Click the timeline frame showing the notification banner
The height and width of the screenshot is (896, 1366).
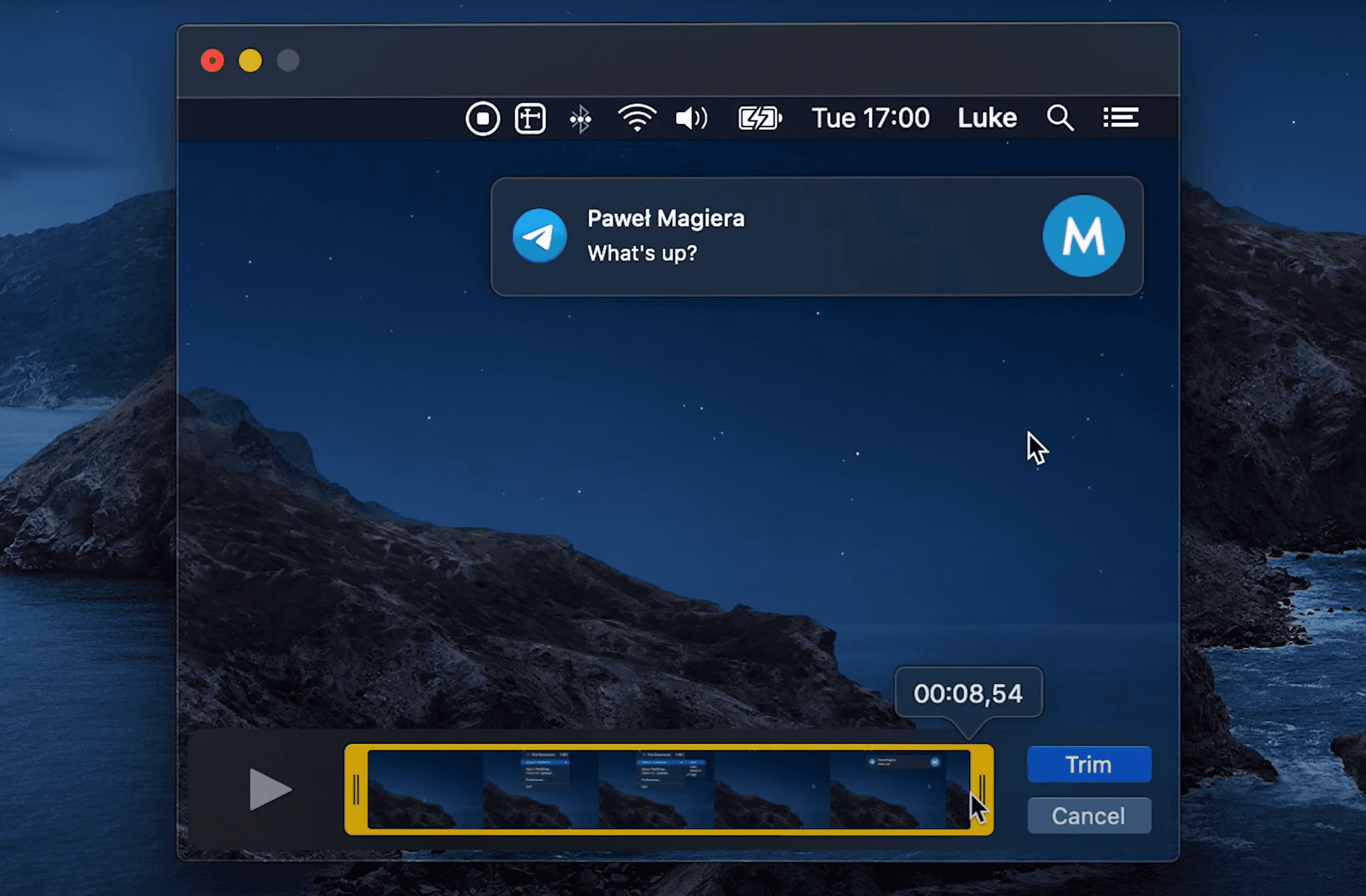tap(887, 789)
